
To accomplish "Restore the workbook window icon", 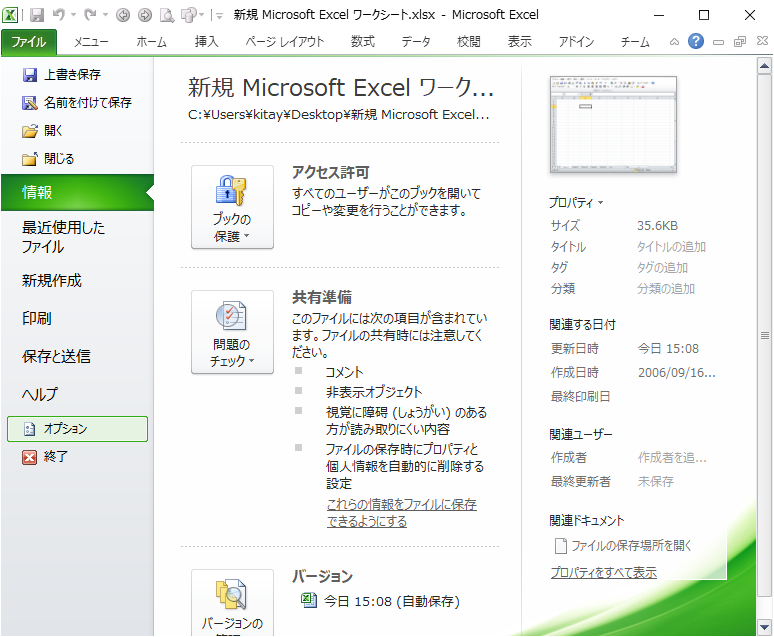I will coord(740,41).
